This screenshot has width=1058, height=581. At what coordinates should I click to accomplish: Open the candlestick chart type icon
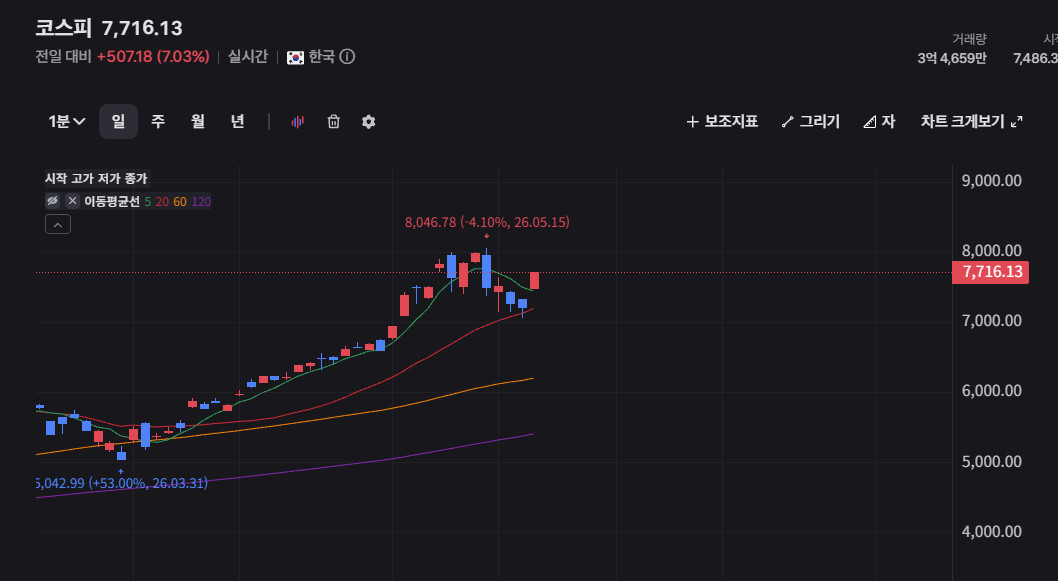(298, 121)
